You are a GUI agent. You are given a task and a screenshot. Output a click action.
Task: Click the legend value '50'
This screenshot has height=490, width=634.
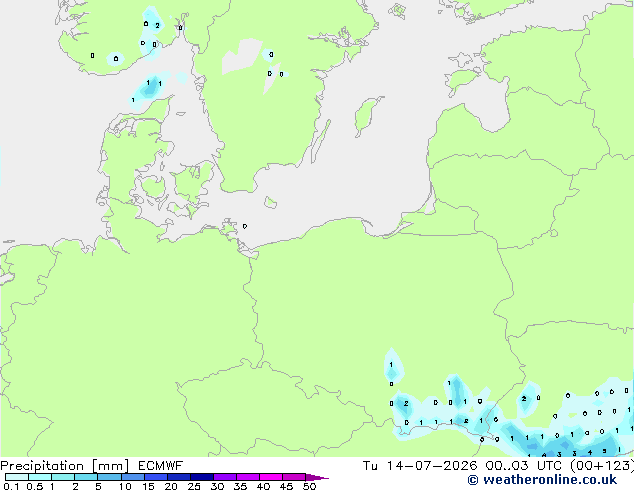(309, 486)
